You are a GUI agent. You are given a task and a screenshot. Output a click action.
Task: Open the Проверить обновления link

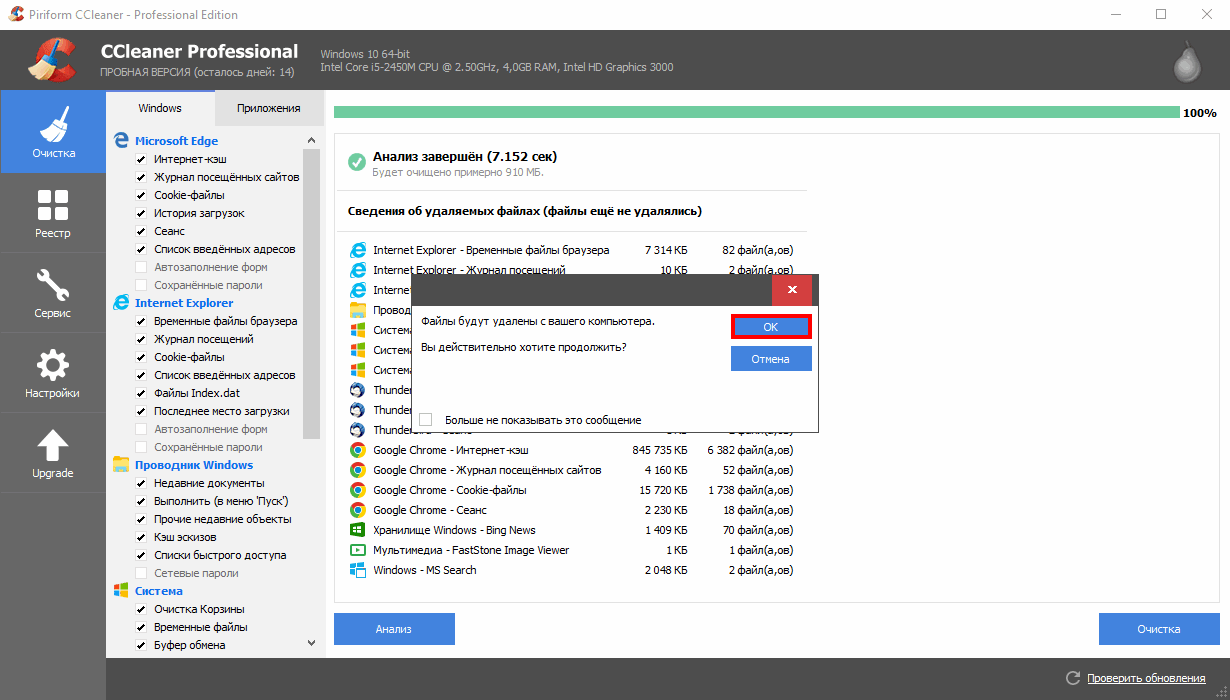point(1146,678)
